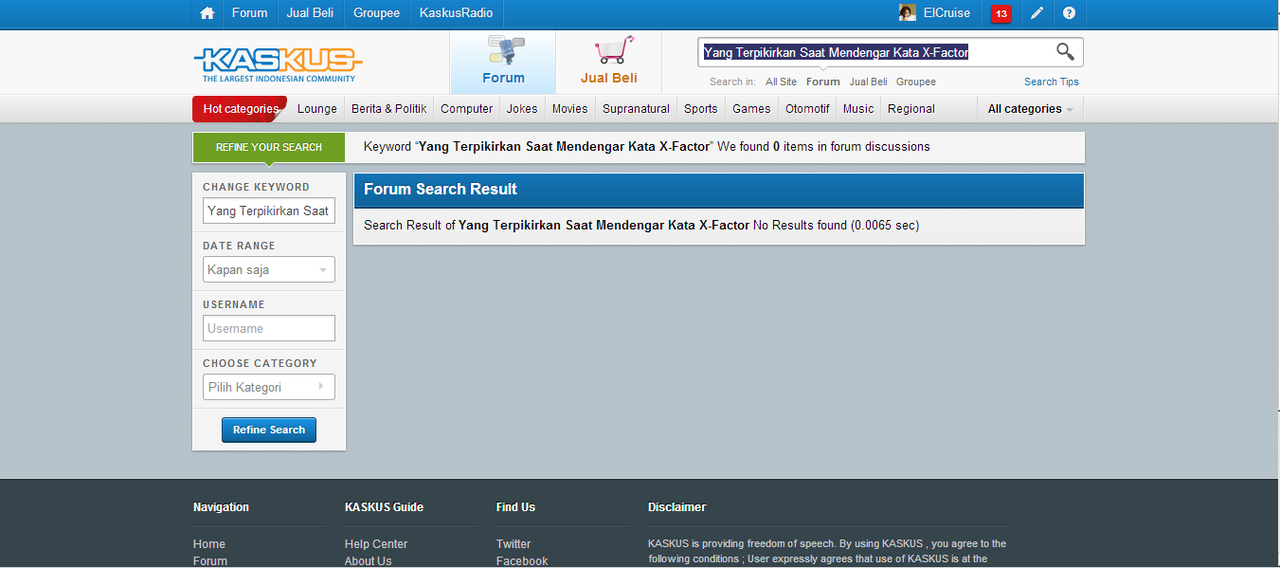Screen dimensions: 1280x568
Task: Open the Music category
Action: [x=858, y=109]
